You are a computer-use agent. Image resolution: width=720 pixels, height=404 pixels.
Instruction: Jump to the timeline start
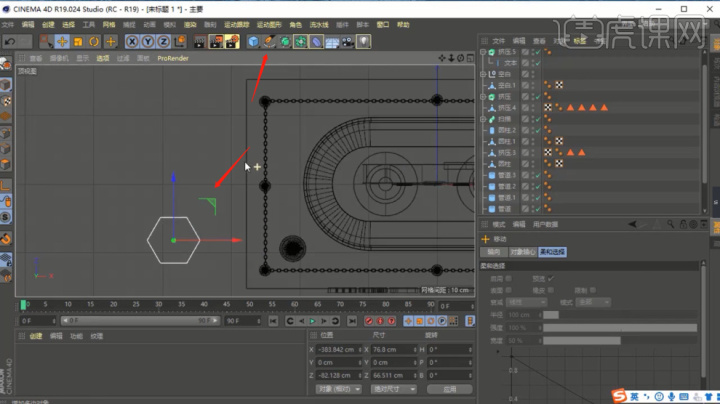273,321
